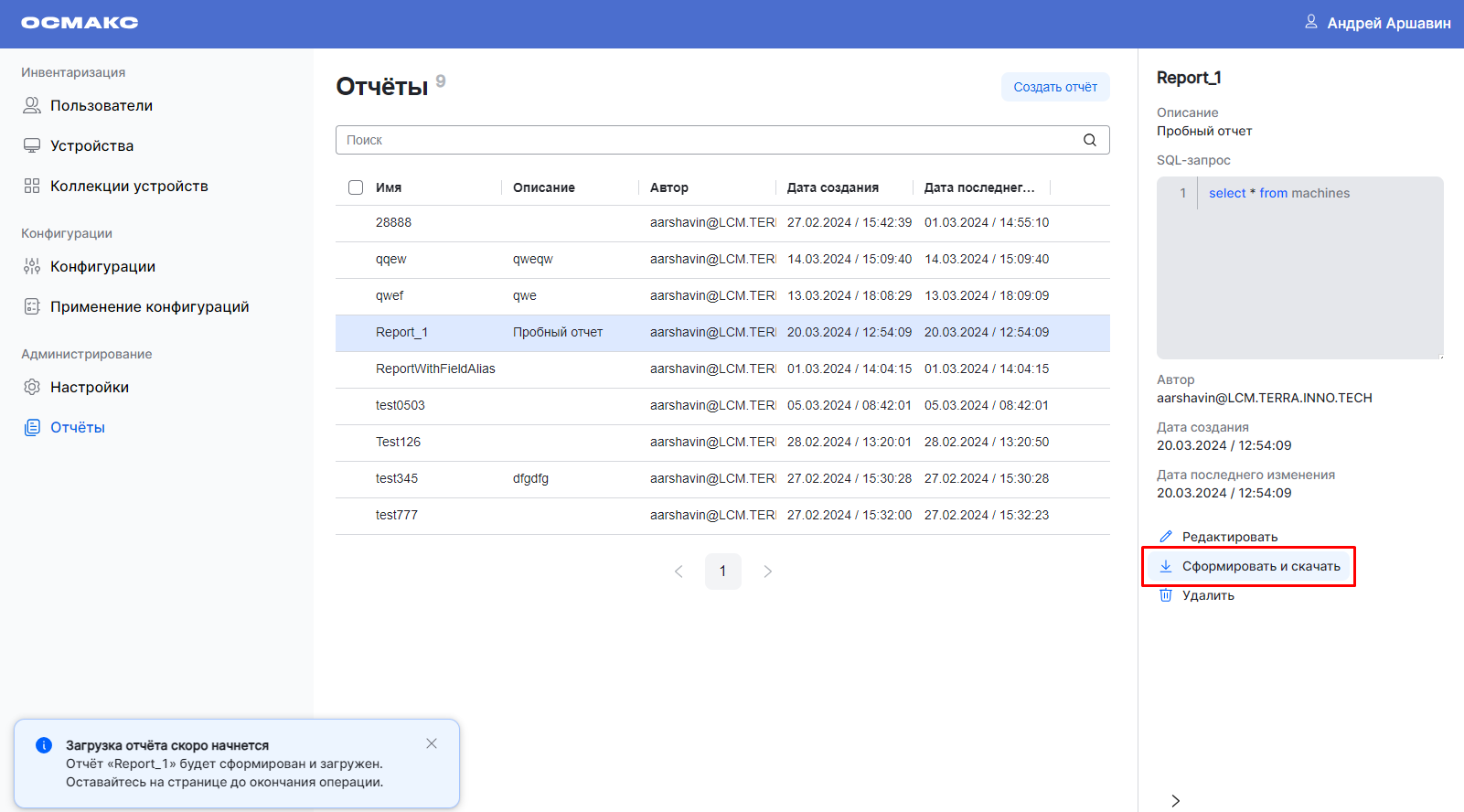The height and width of the screenshot is (812, 1464).
Task: Collapse the Report_1 details panel
Action: click(1175, 800)
